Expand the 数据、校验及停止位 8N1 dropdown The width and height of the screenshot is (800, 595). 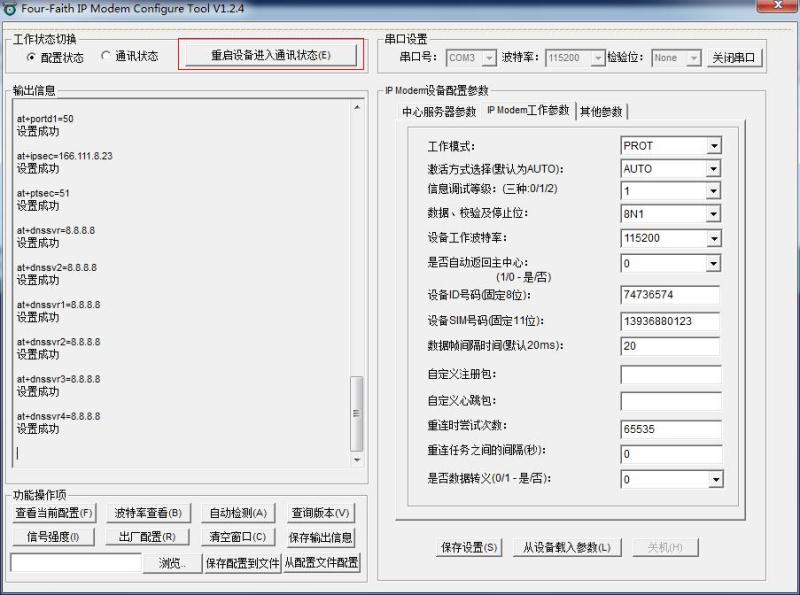click(x=714, y=214)
